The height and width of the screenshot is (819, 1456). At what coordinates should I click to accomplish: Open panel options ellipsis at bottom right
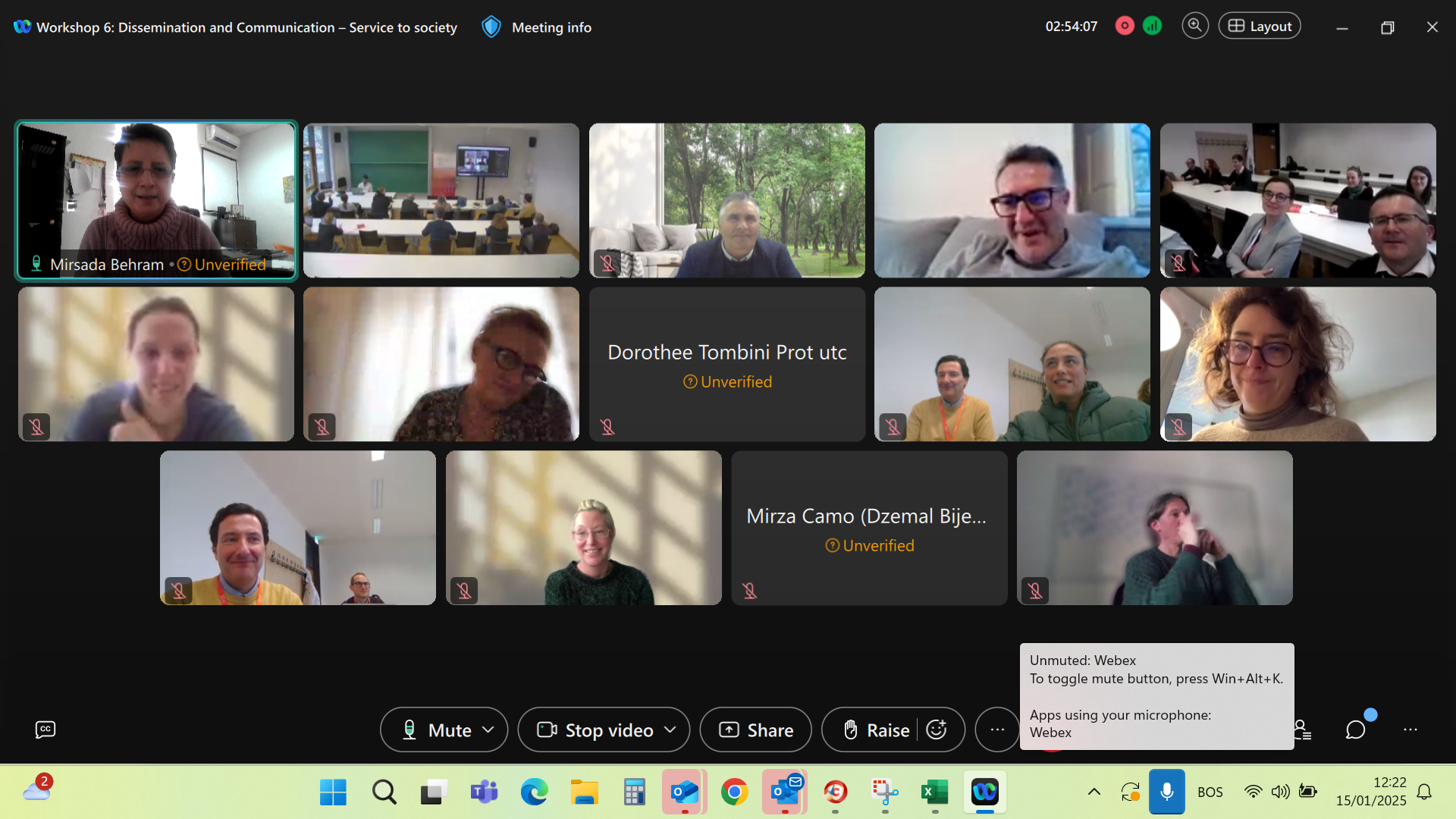pyautogui.click(x=1410, y=730)
